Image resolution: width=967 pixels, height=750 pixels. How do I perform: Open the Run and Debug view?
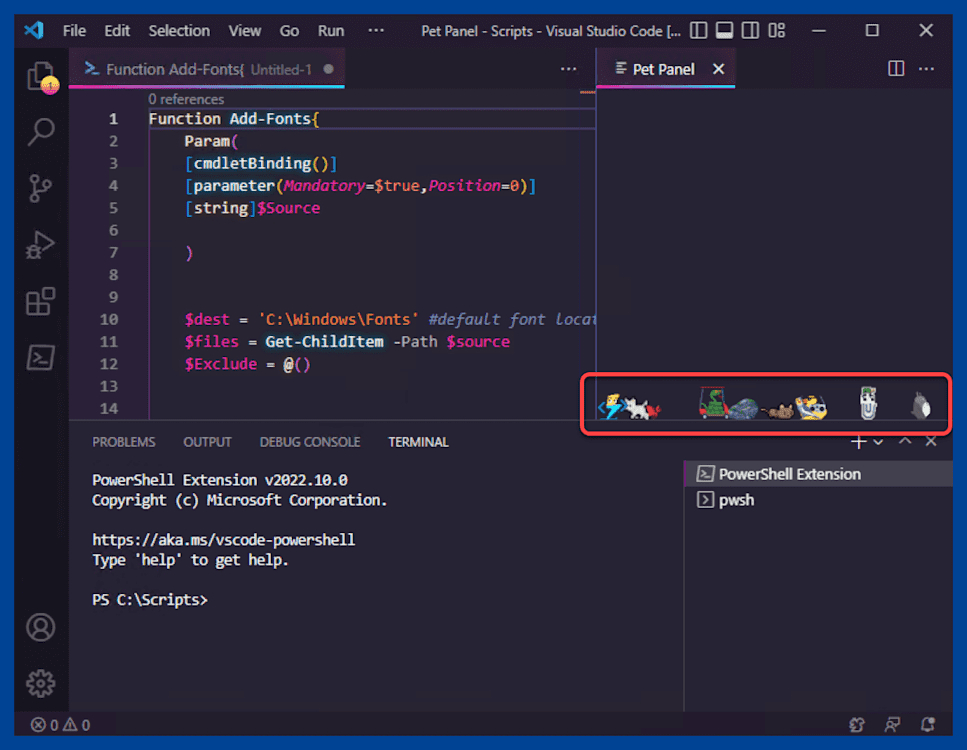41,245
